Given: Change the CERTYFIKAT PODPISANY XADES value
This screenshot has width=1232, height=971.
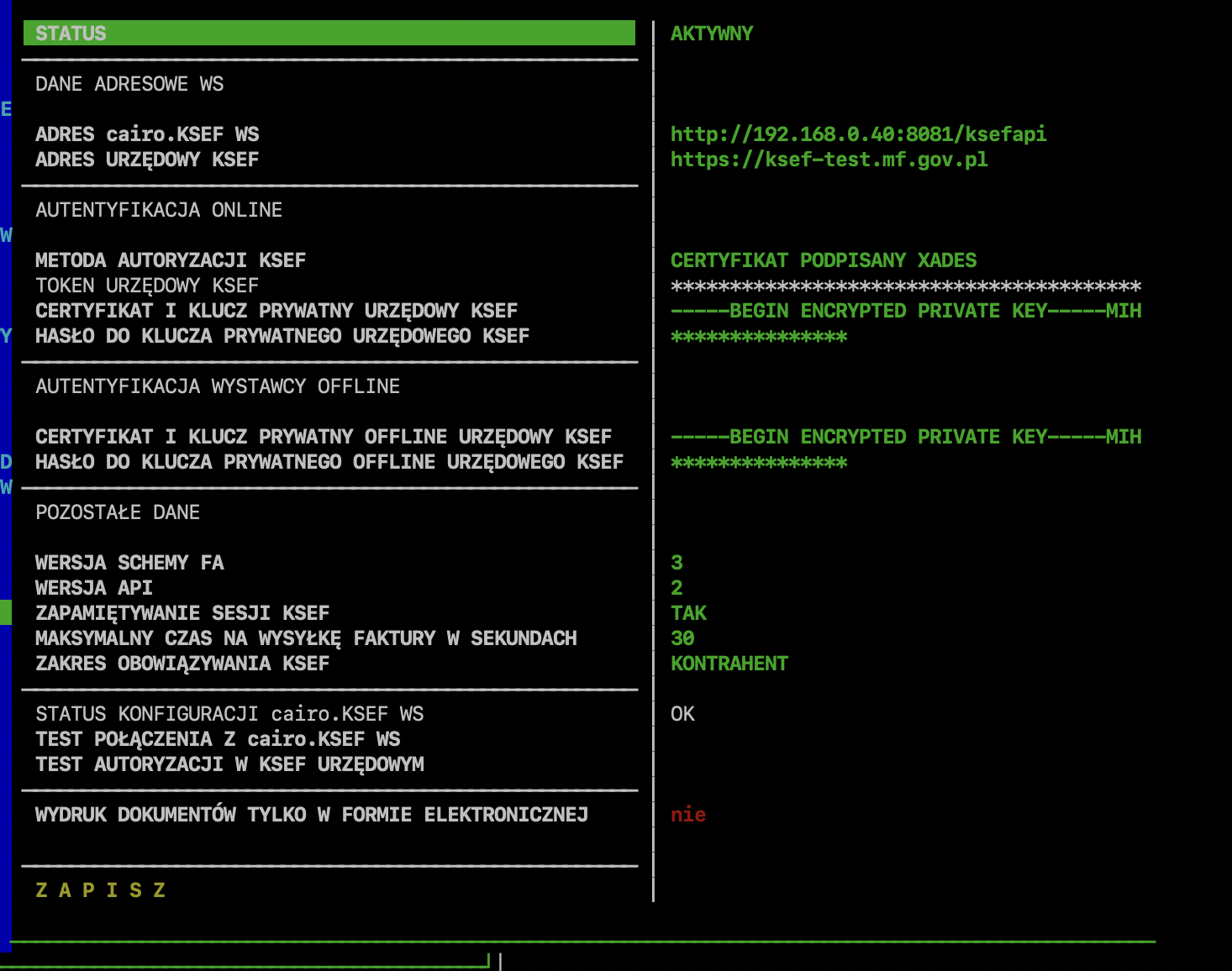Looking at the screenshot, I should pyautogui.click(x=823, y=260).
